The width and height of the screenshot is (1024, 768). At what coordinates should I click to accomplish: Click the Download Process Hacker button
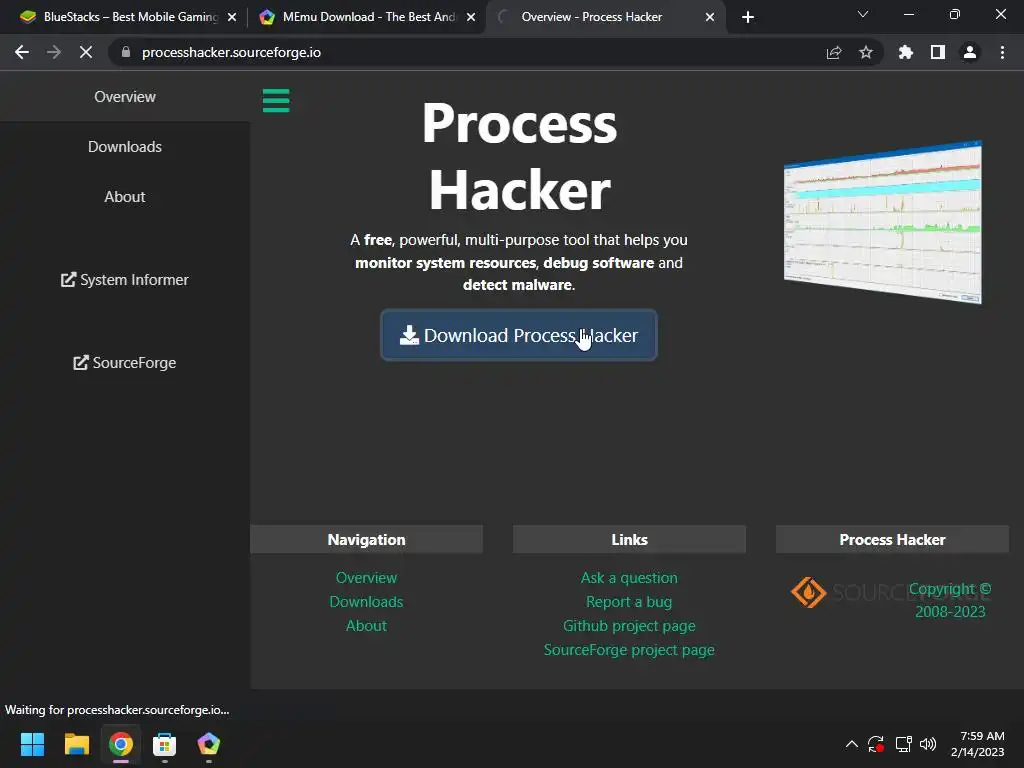[x=519, y=335]
